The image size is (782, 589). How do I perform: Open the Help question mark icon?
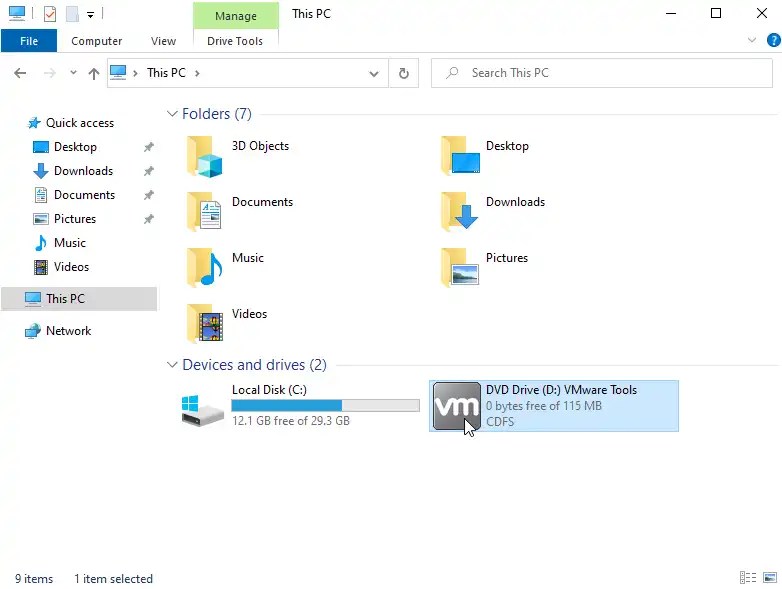(774, 40)
